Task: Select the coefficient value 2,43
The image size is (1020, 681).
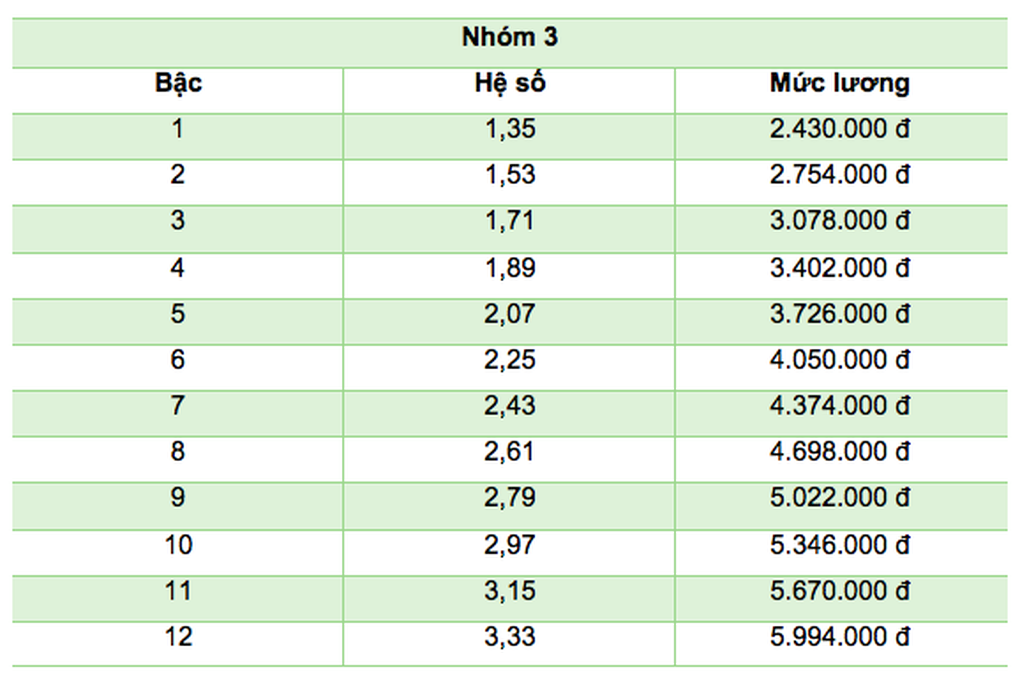Action: coord(510,406)
